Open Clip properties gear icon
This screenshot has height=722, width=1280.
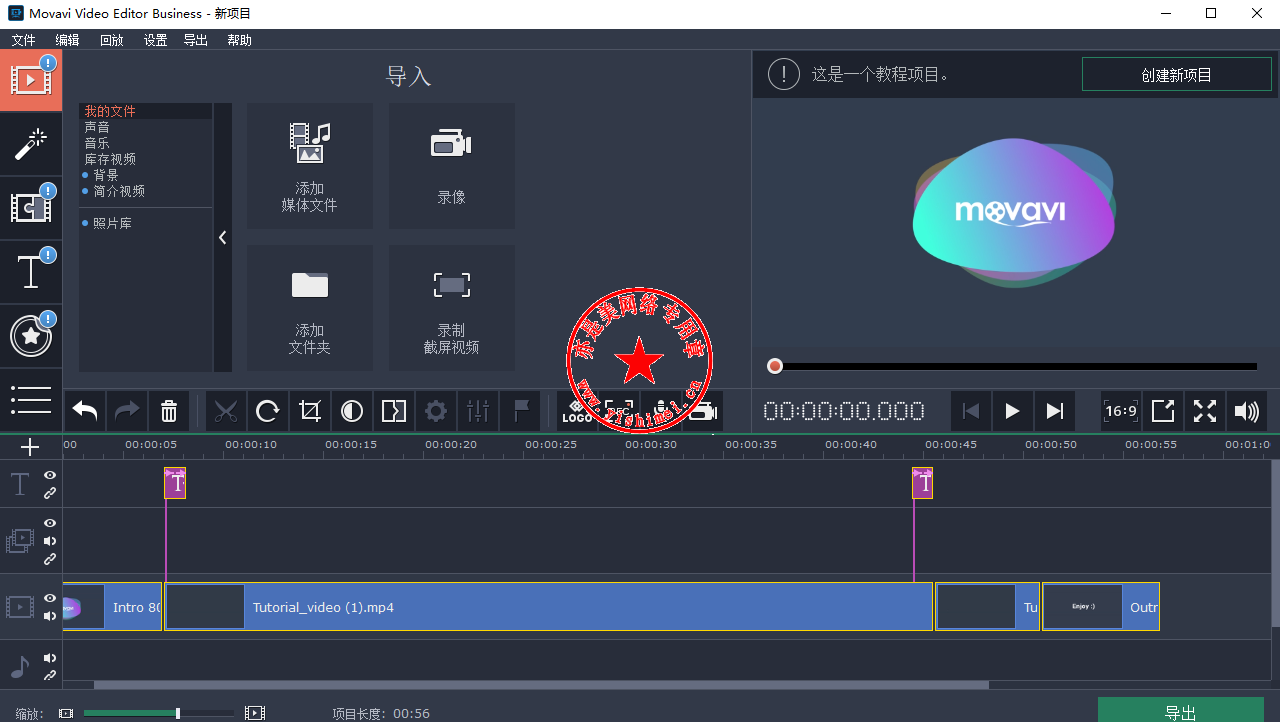click(436, 411)
